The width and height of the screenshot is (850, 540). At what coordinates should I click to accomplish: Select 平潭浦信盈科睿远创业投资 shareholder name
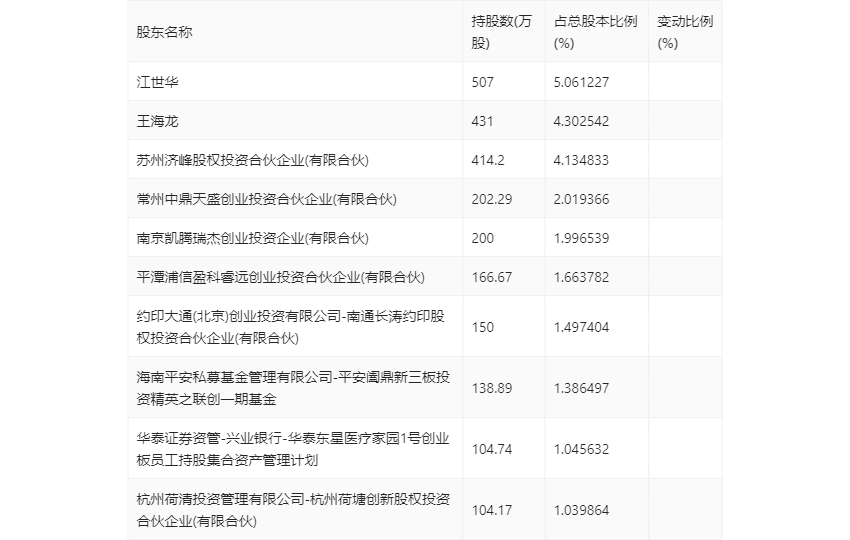click(x=281, y=277)
